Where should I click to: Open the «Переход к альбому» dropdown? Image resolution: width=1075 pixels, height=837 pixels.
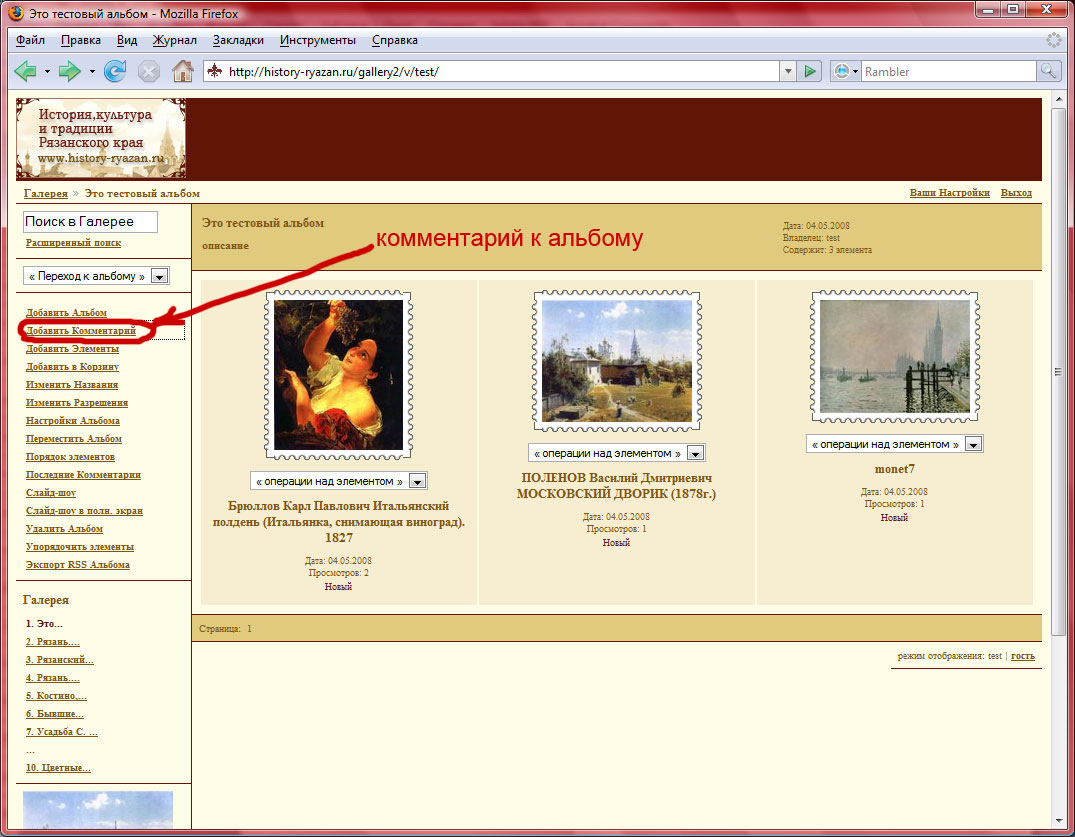pyautogui.click(x=96, y=276)
